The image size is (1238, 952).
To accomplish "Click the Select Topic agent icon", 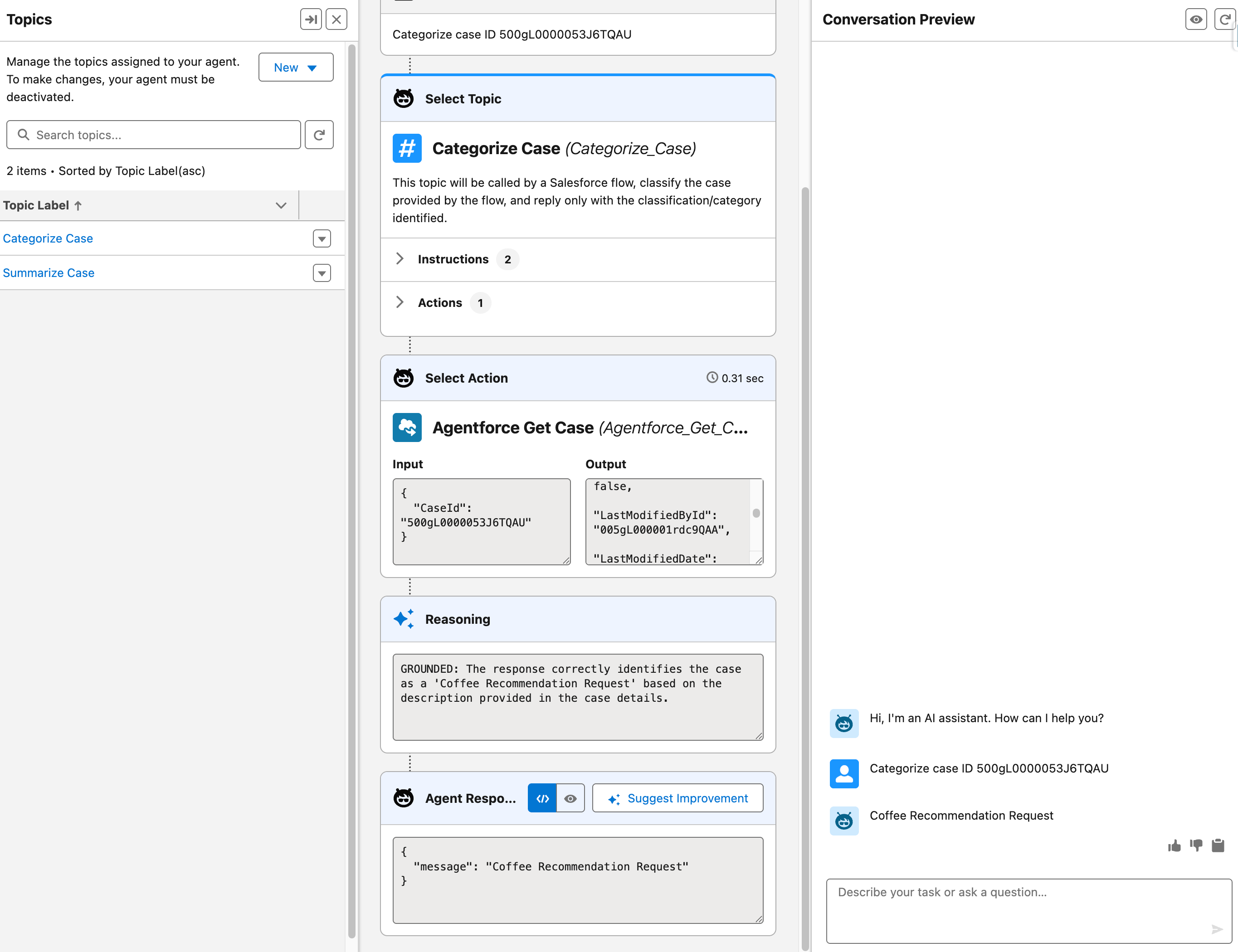I will point(404,99).
